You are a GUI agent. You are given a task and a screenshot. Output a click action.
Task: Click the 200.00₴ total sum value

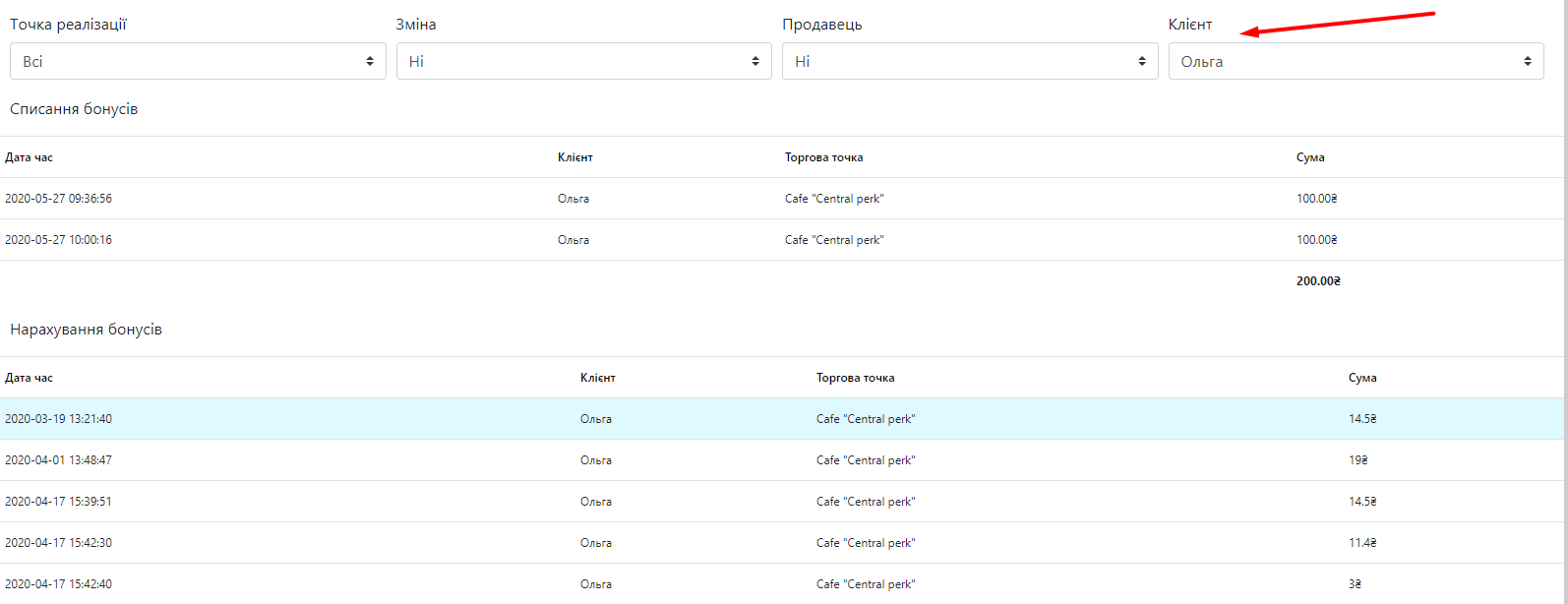click(1318, 281)
